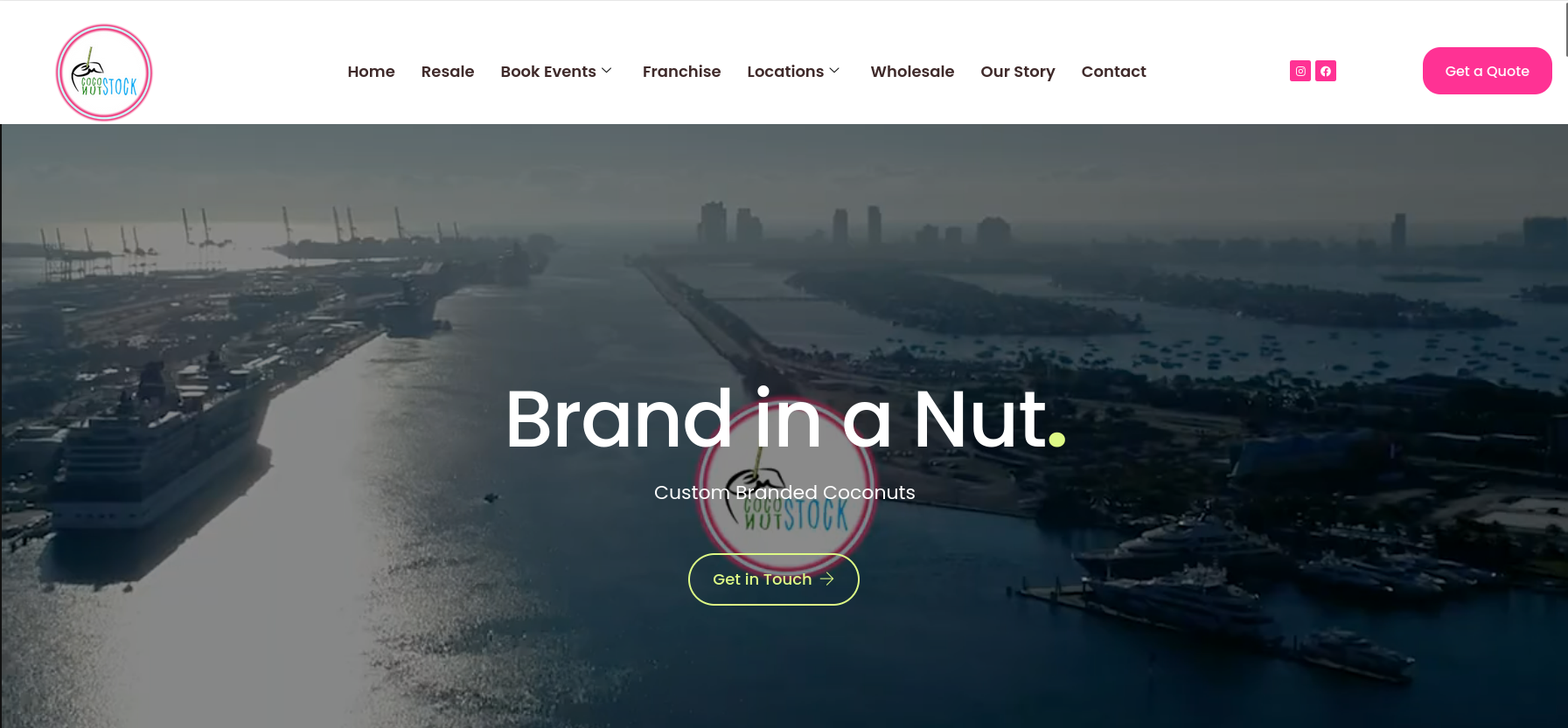Click the pink Get a Quote button
The width and height of the screenshot is (1568, 728).
click(x=1487, y=71)
